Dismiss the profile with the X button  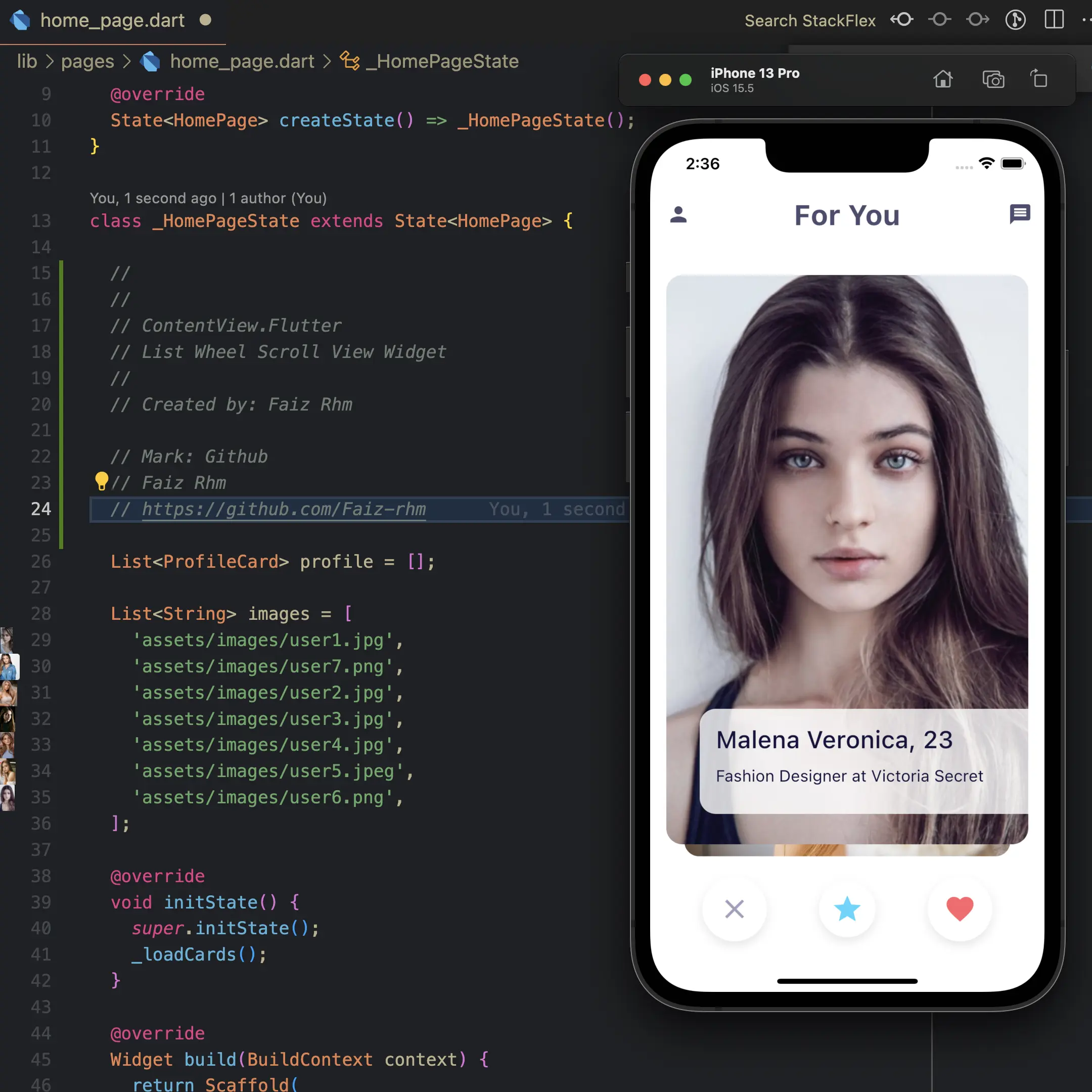pos(734,909)
